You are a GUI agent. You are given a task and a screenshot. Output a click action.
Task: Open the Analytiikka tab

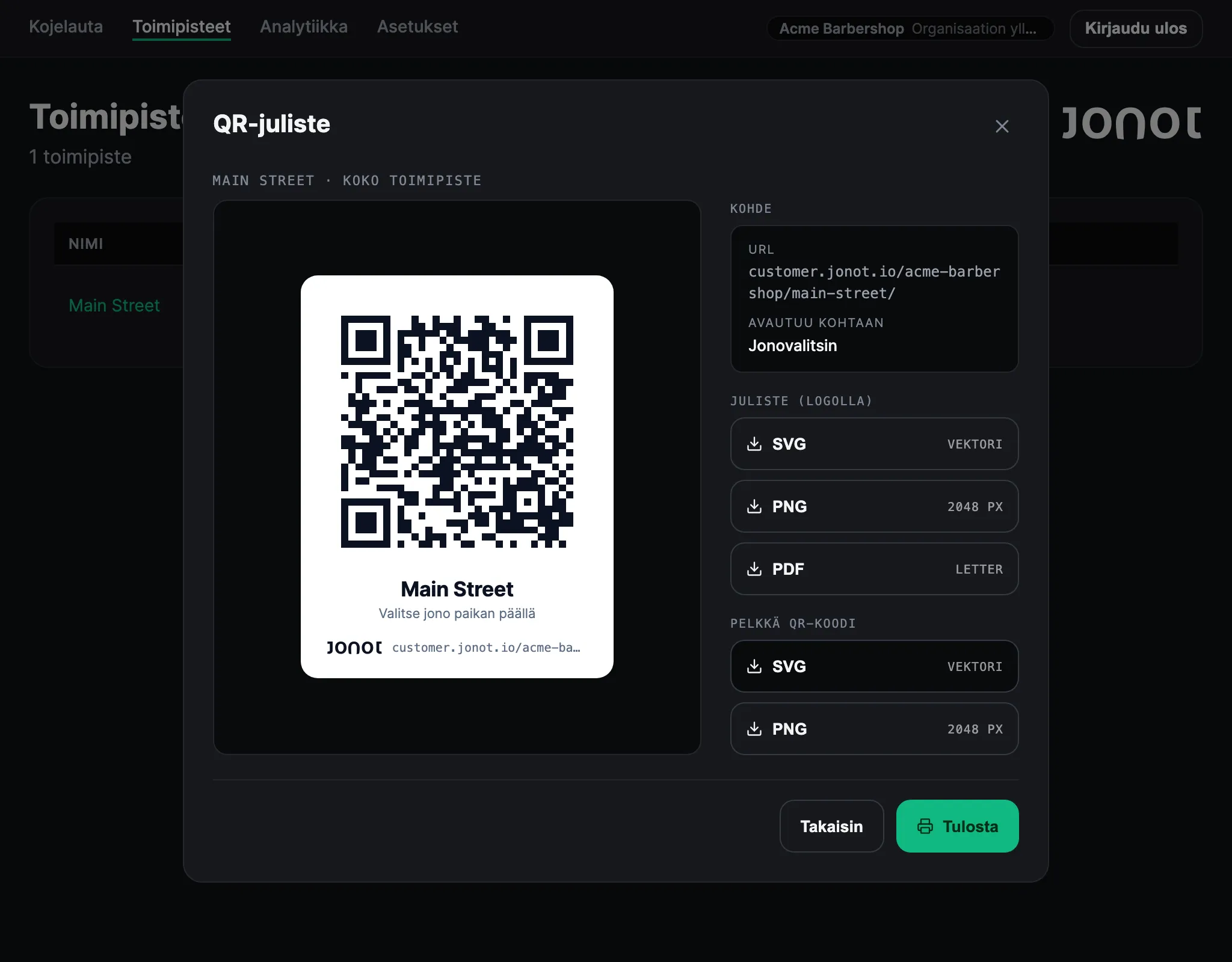point(304,26)
